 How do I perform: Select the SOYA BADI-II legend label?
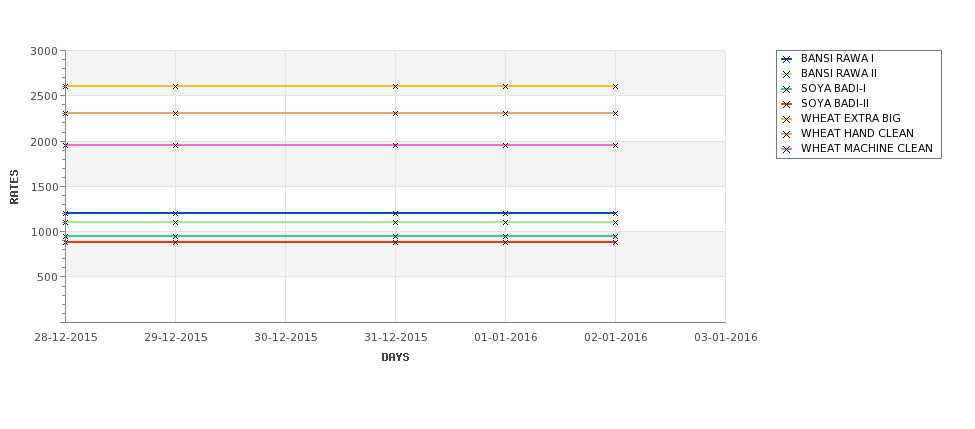point(835,103)
